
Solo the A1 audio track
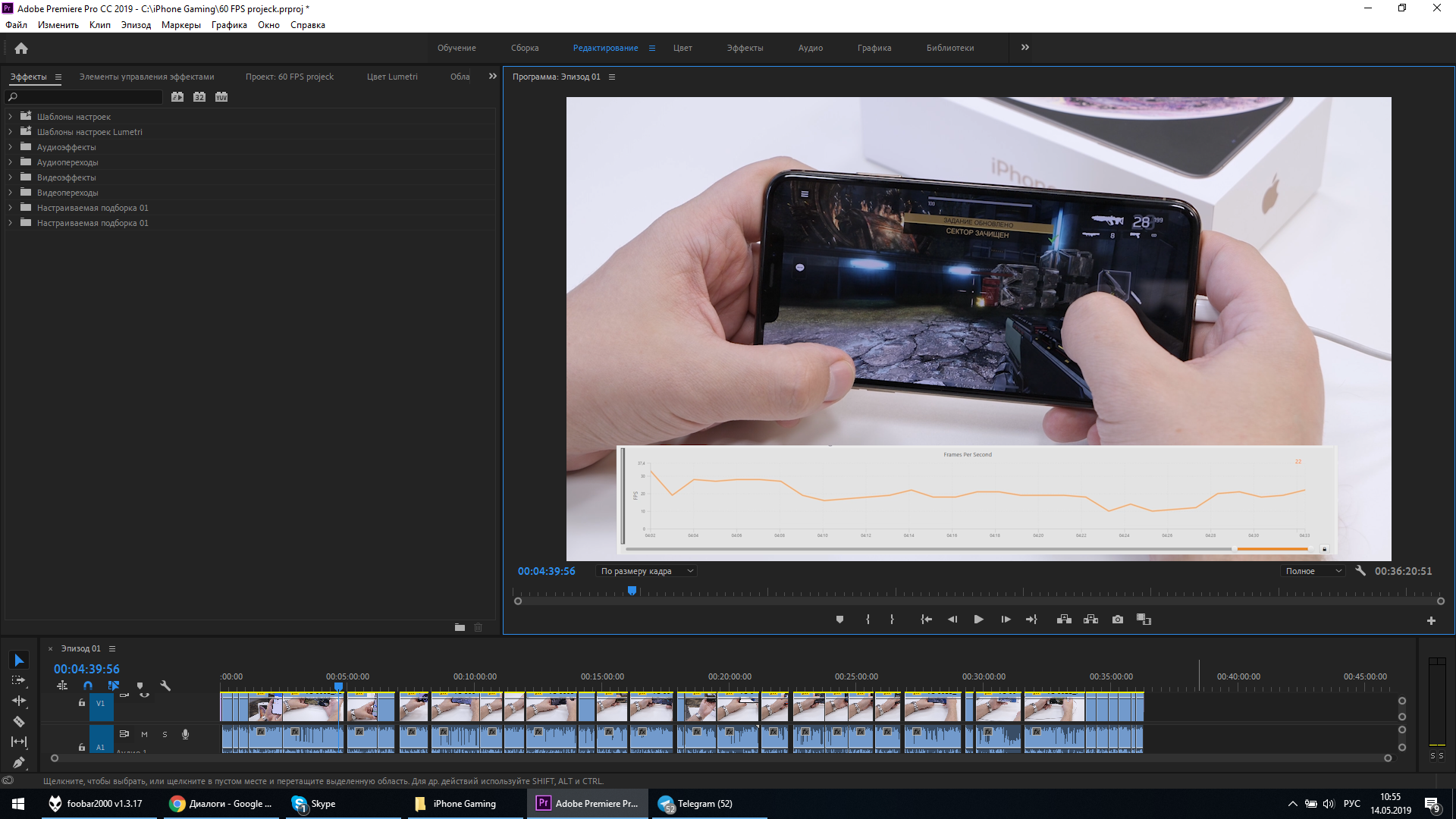[165, 734]
